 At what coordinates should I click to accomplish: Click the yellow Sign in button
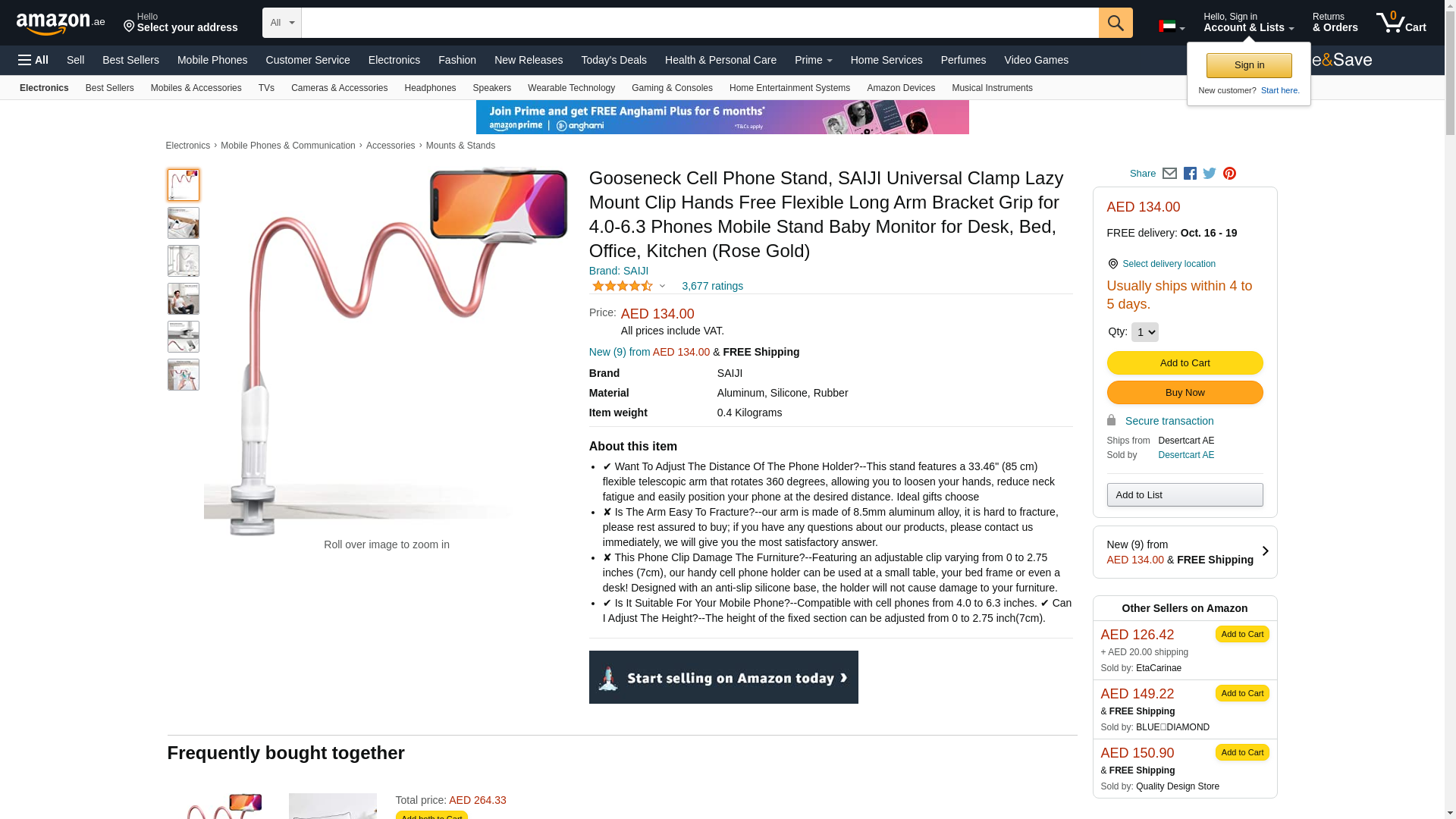point(1249,65)
